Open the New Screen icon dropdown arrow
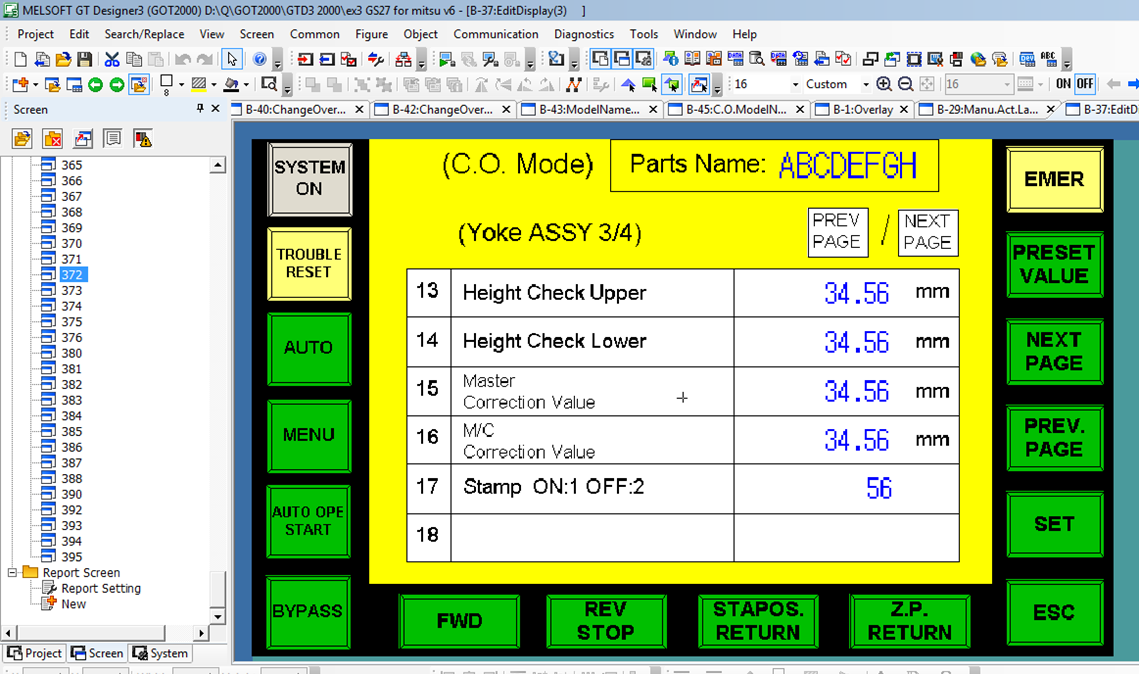The height and width of the screenshot is (674, 1139). pos(34,84)
